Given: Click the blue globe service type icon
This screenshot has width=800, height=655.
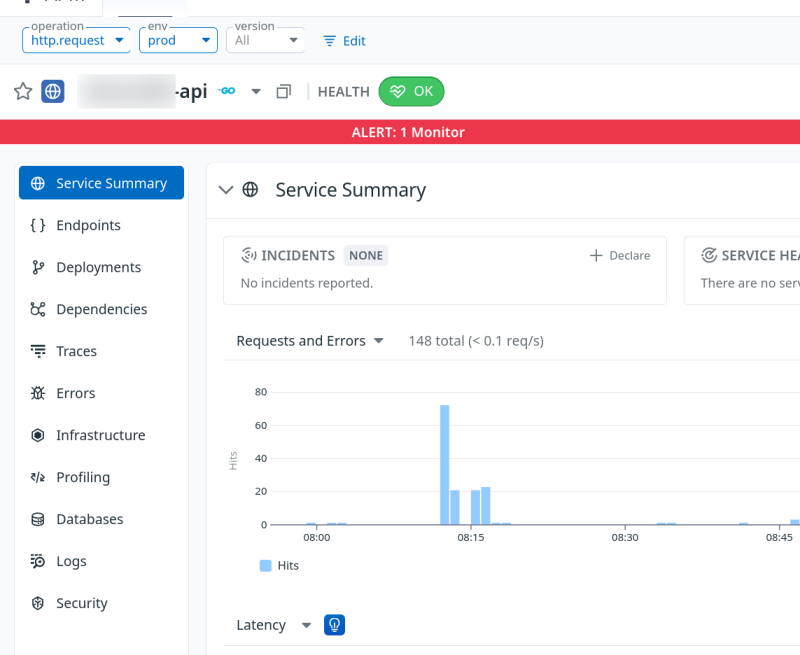Looking at the screenshot, I should (x=53, y=92).
